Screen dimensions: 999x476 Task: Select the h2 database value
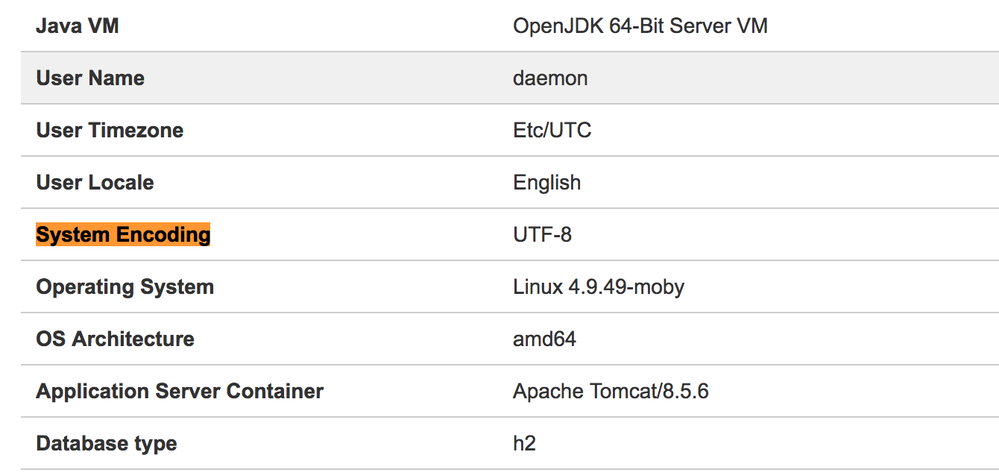coord(524,443)
